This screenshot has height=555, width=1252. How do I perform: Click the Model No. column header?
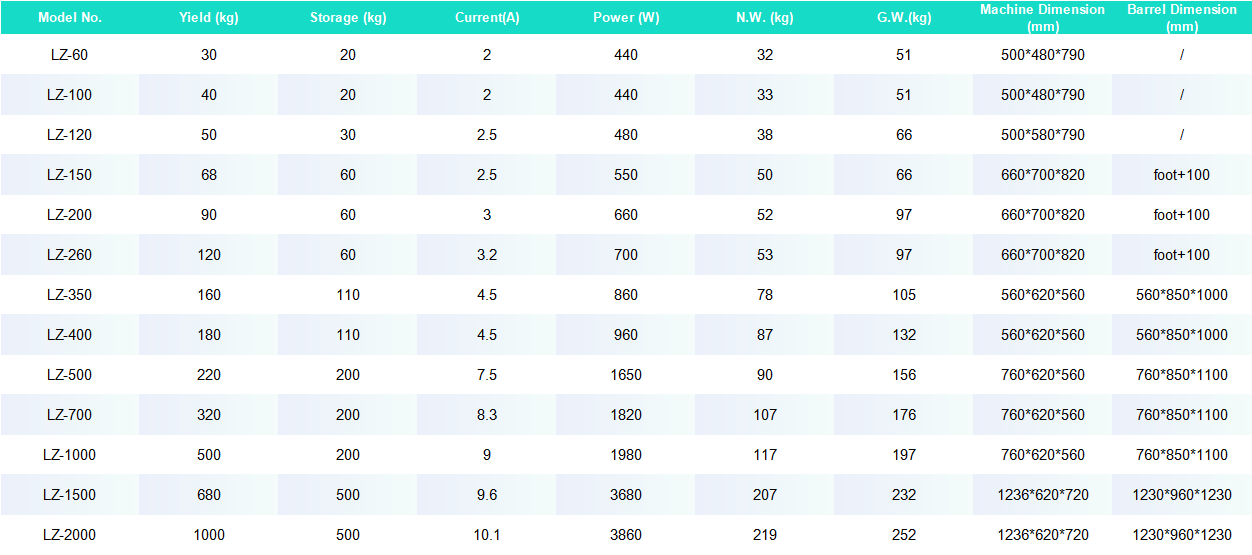click(69, 18)
